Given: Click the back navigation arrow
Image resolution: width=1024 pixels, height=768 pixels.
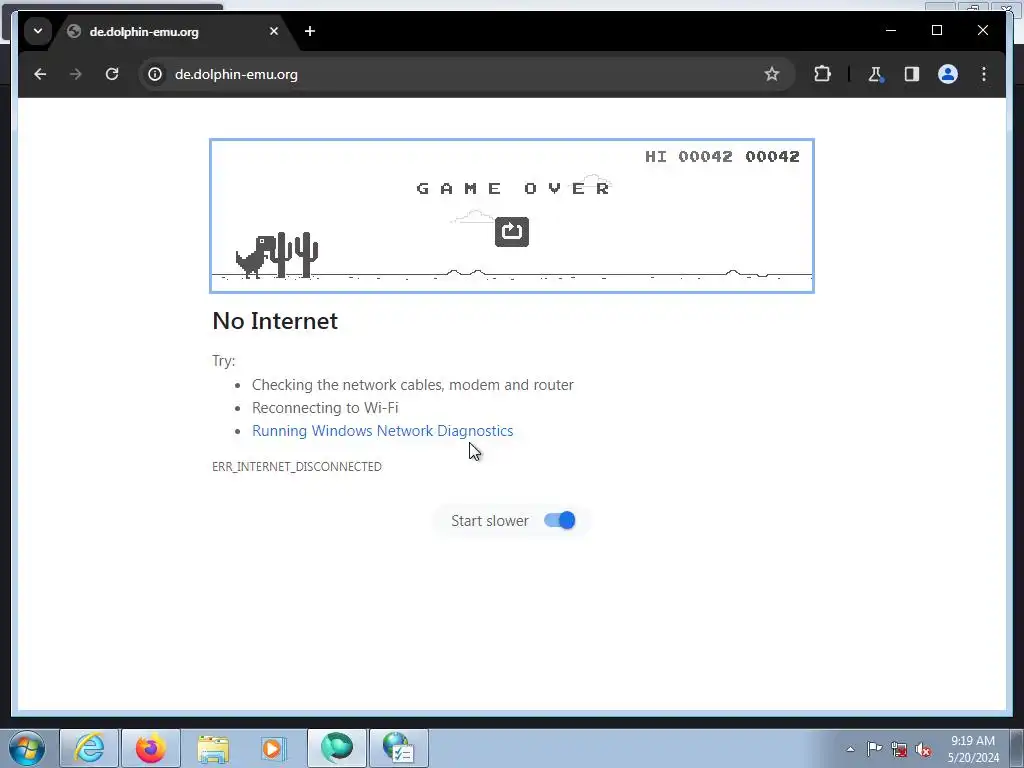Looking at the screenshot, I should [40, 74].
